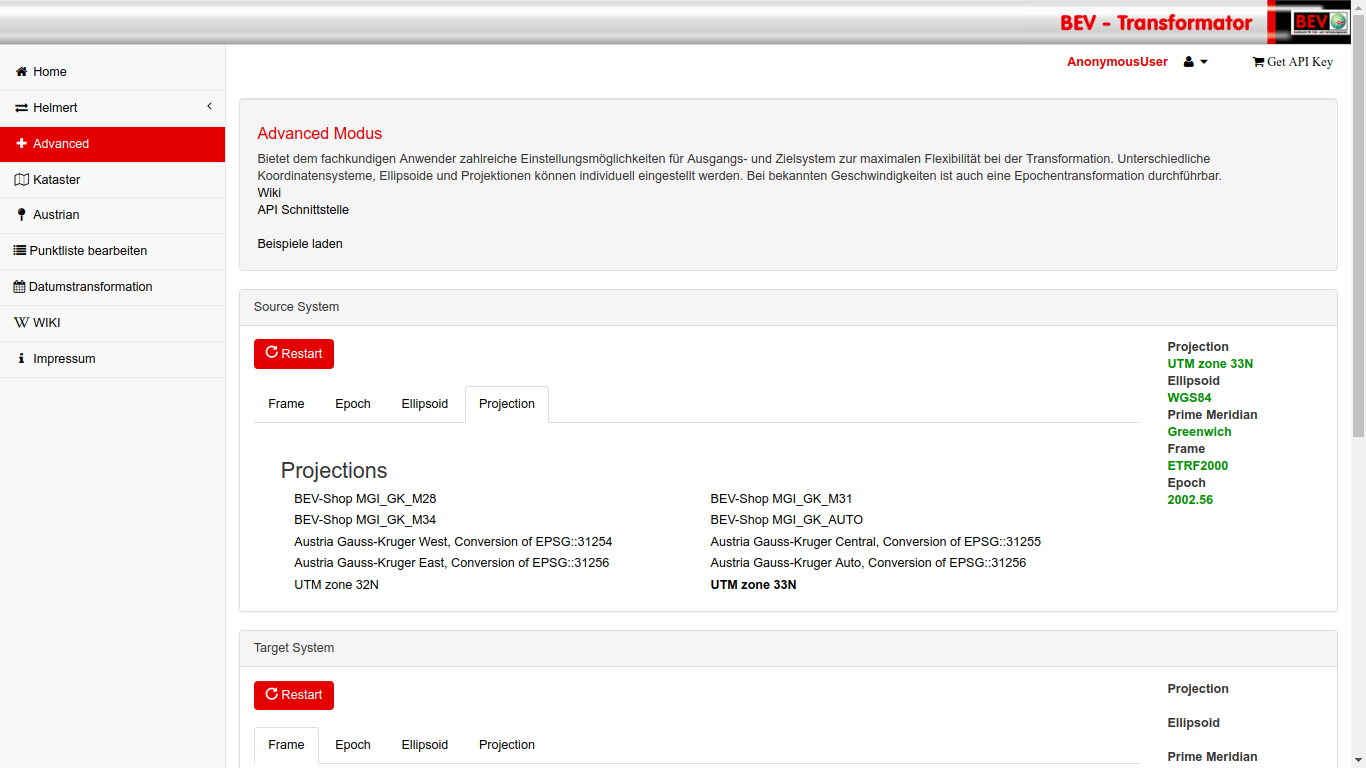Open the Kataster menu entry

click(x=112, y=180)
